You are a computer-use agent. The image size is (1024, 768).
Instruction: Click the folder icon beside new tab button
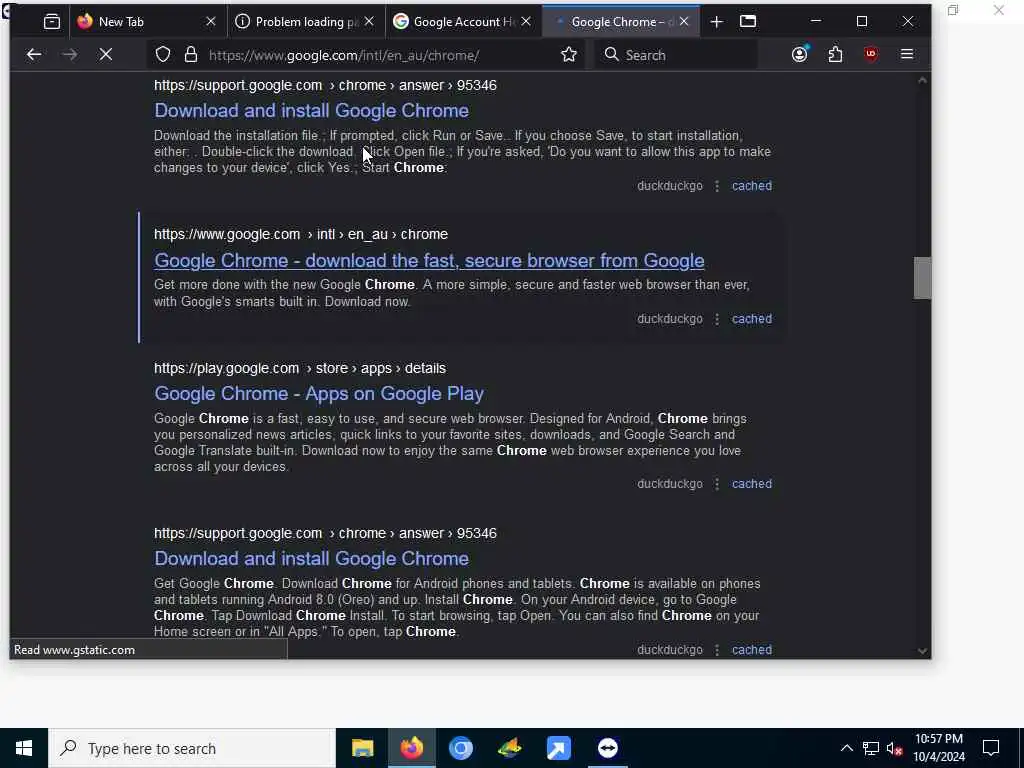(x=748, y=22)
